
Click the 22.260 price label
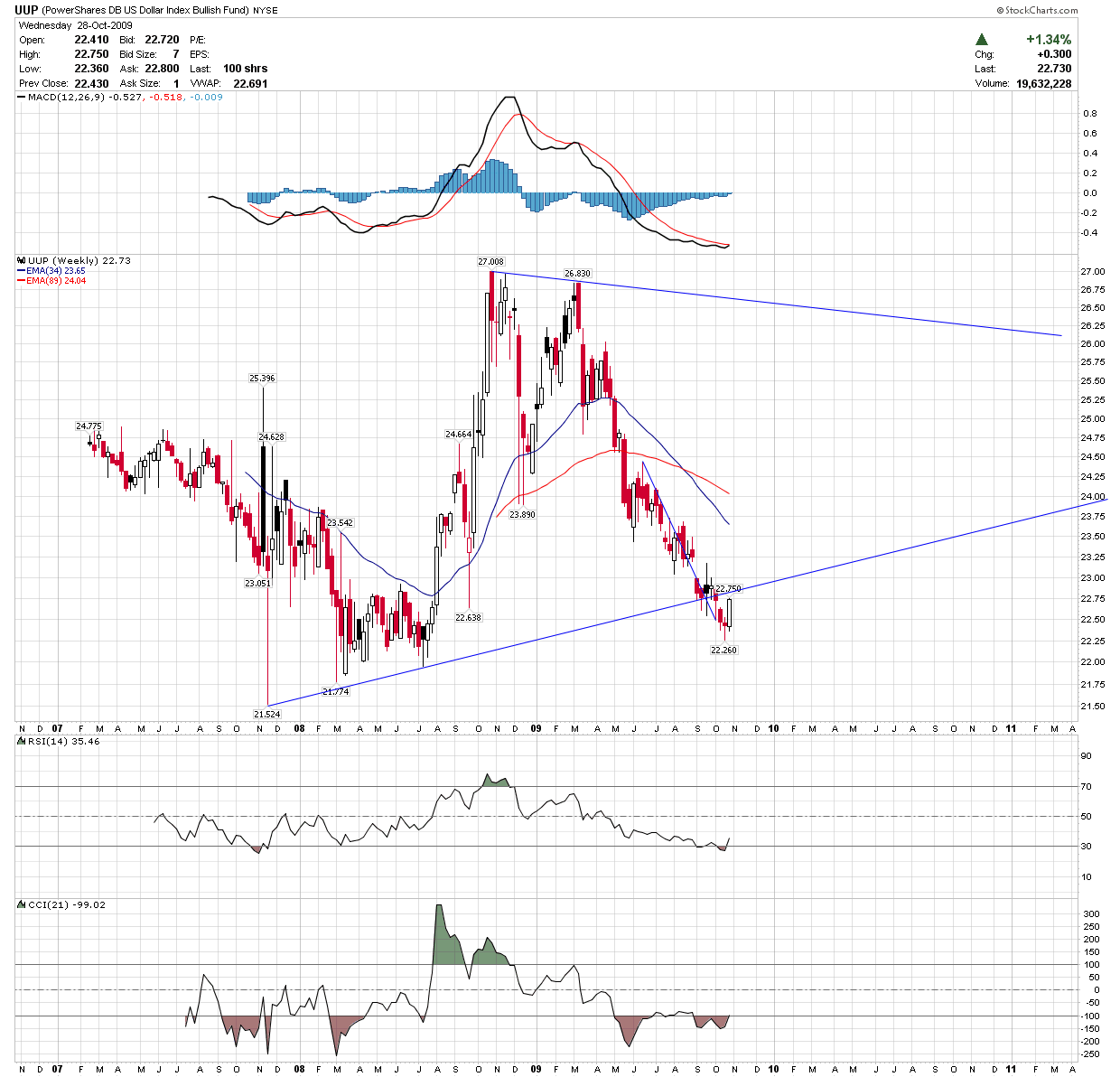tap(724, 650)
